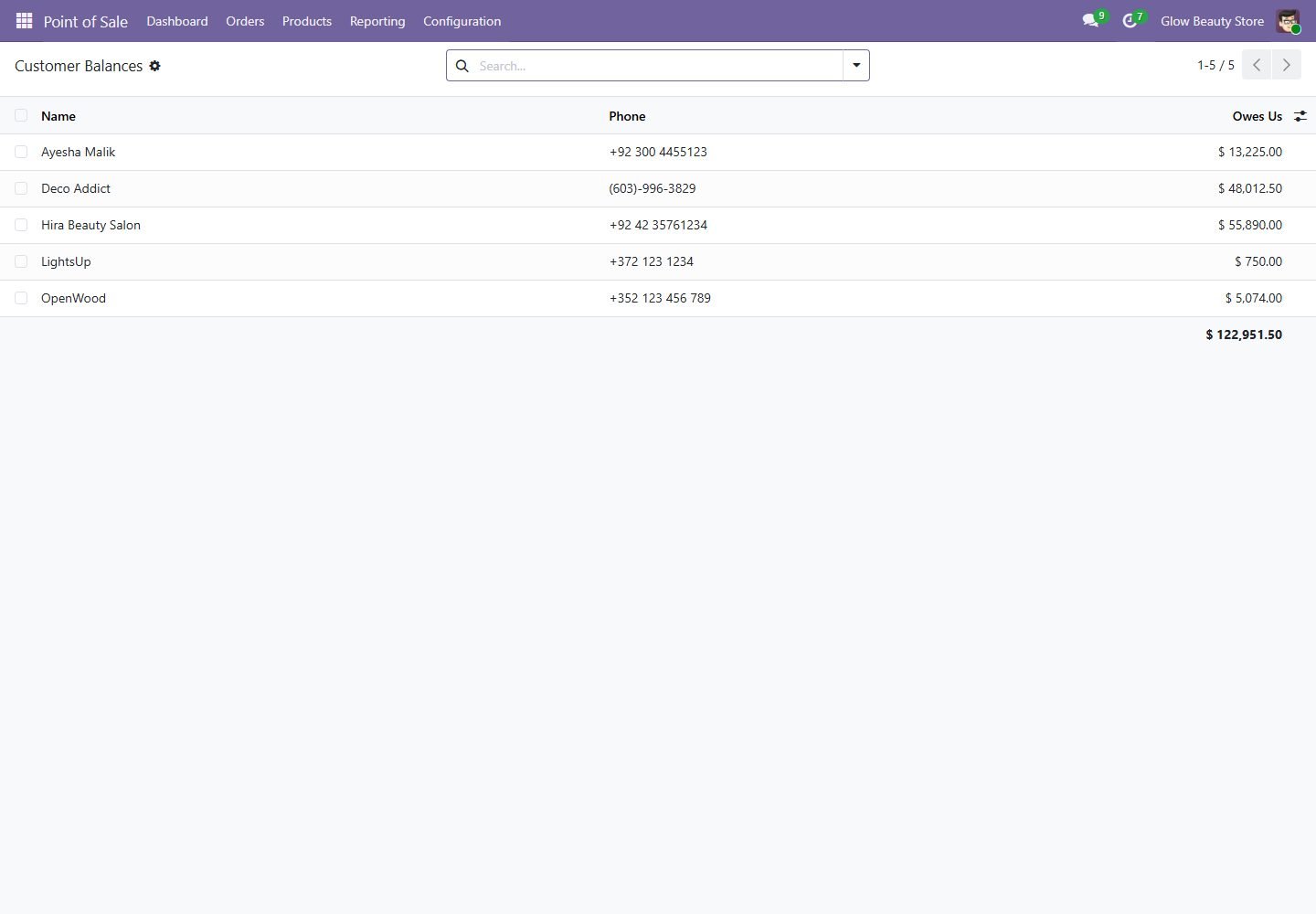Click phone +372 123 1234
Viewport: 1316px width, 914px height.
click(652, 261)
